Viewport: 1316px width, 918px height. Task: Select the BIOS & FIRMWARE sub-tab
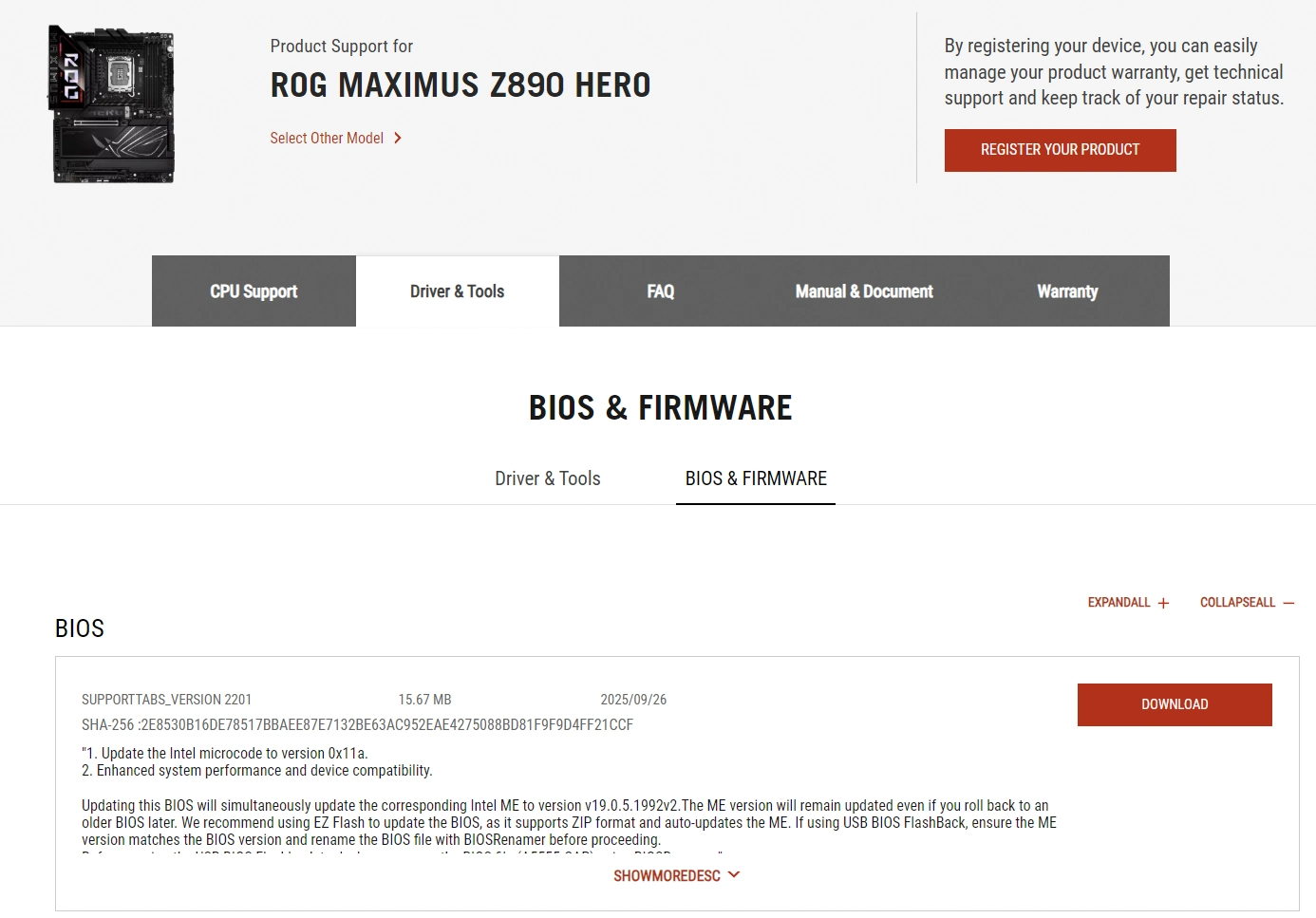pyautogui.click(x=755, y=478)
